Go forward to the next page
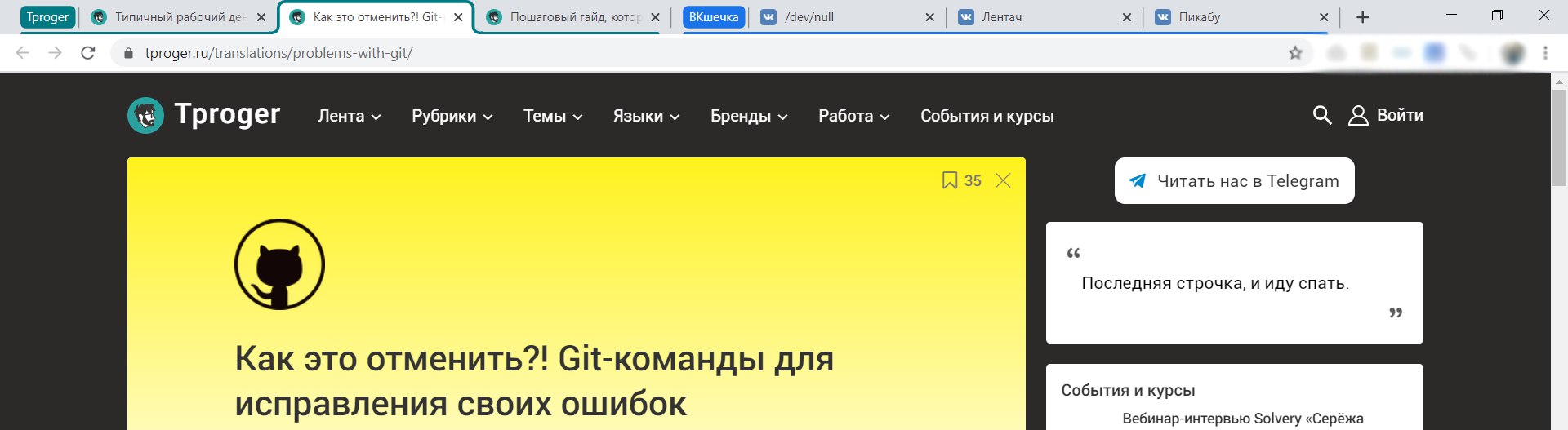1568x430 pixels. tap(55, 53)
